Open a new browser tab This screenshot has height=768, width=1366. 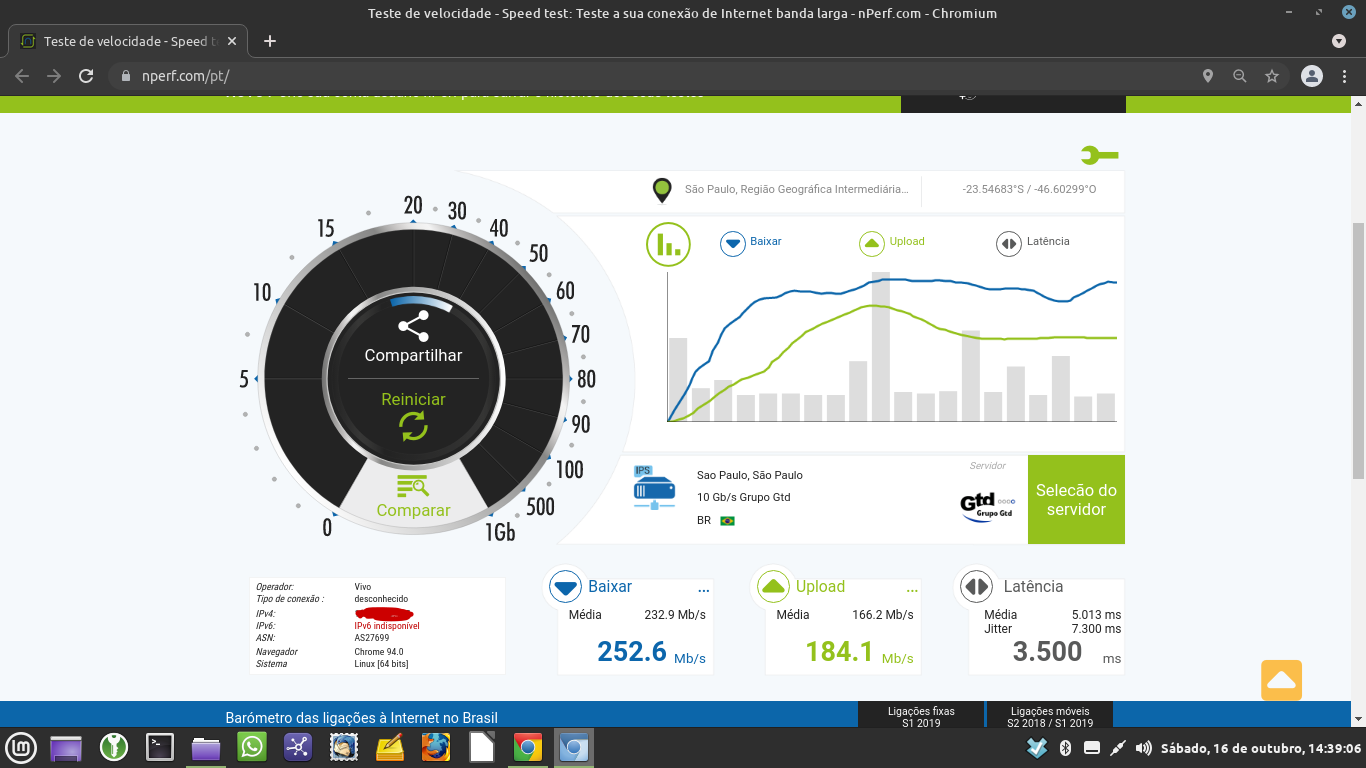[x=269, y=41]
